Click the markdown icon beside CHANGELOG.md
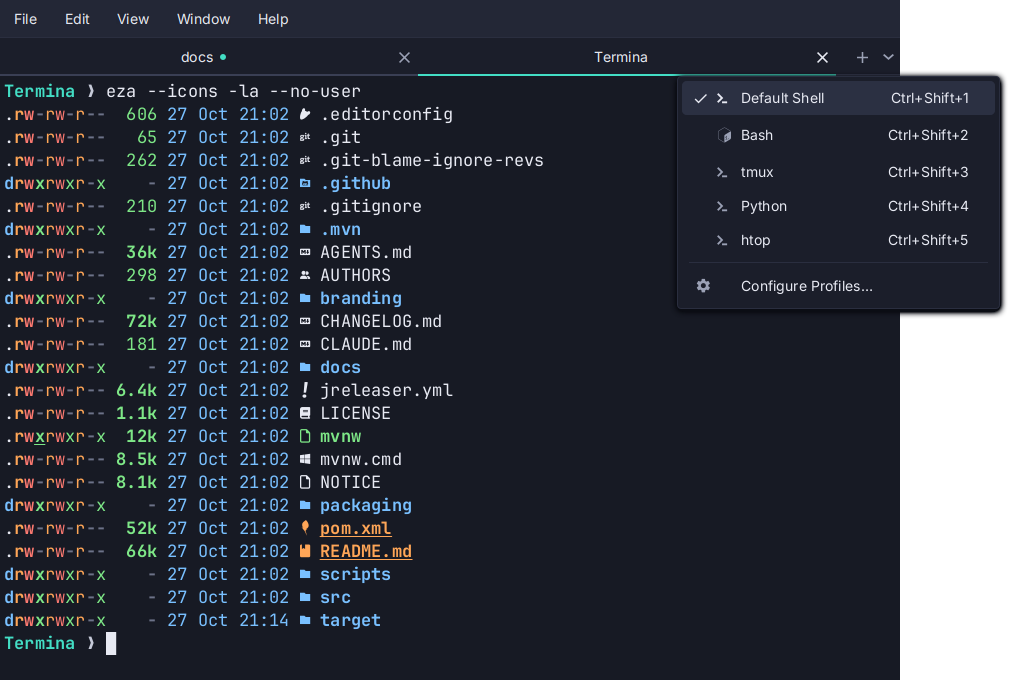Viewport: 1010px width, 680px height. click(x=305, y=321)
